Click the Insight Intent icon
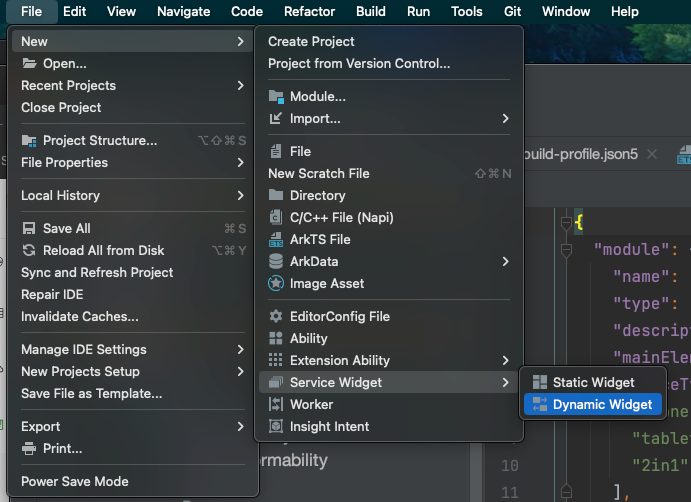The image size is (691, 502). 276,427
